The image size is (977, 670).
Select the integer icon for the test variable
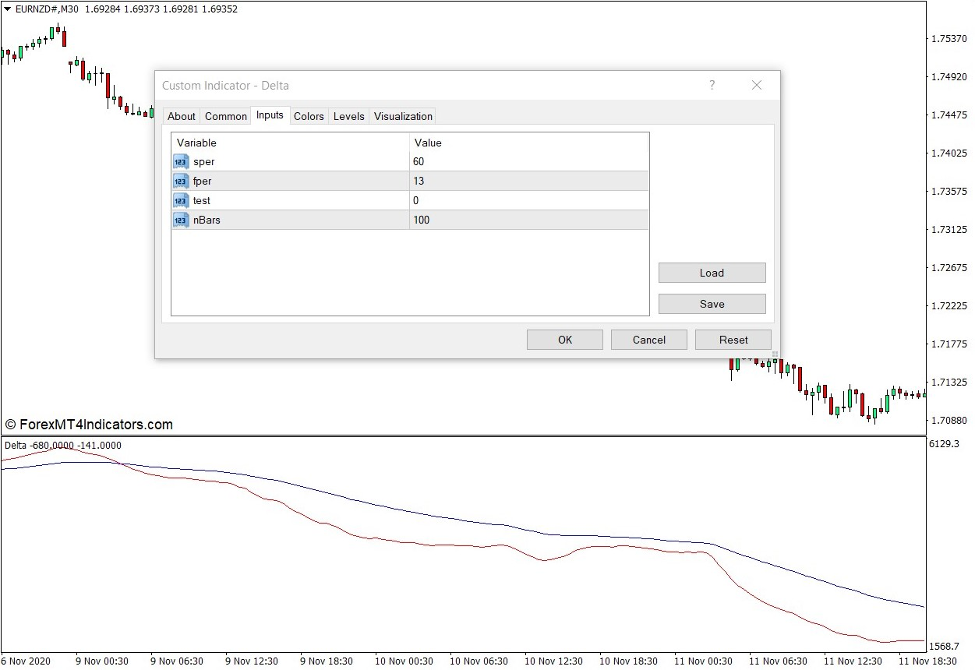180,200
